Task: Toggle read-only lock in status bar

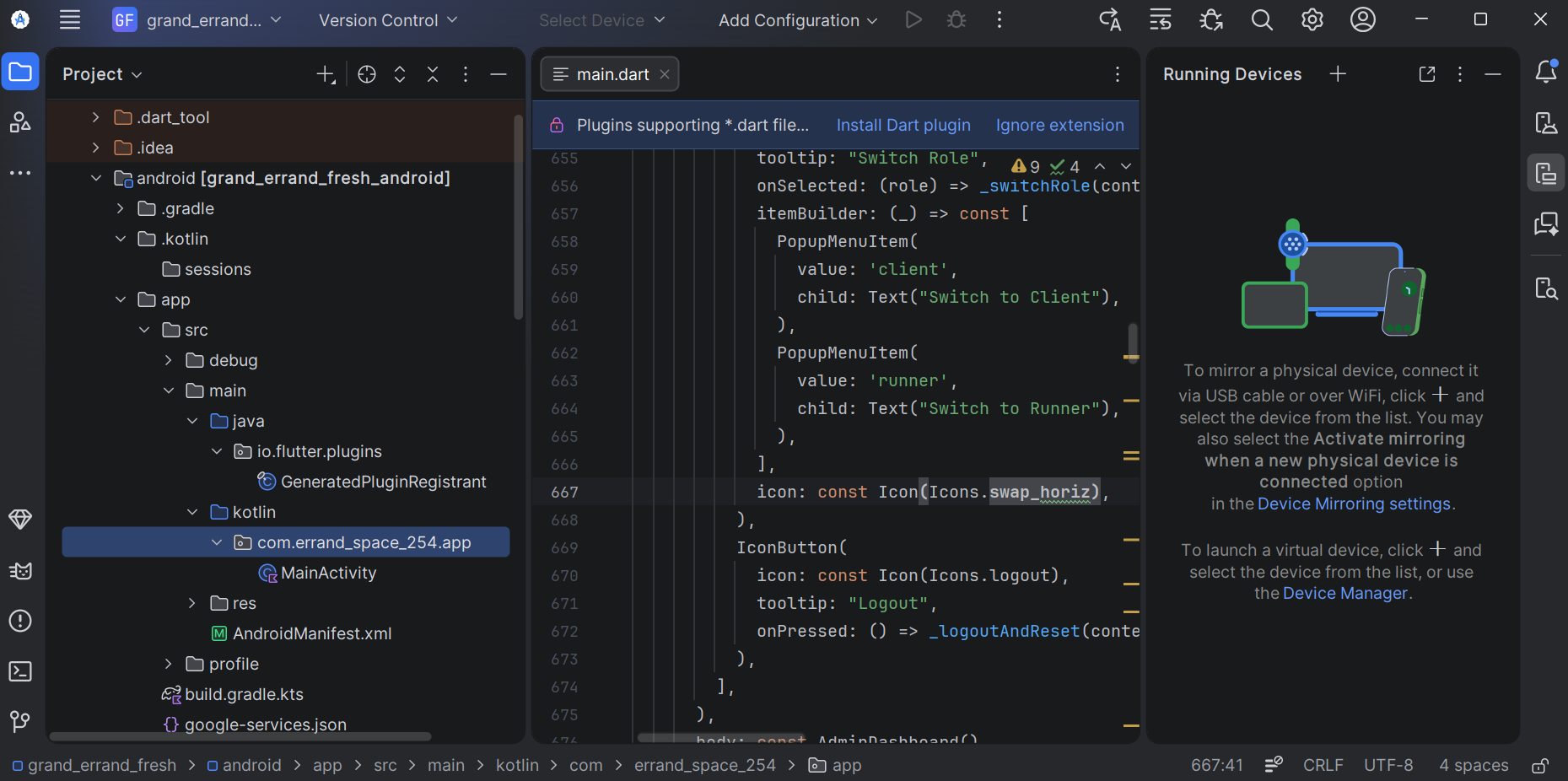Action: [x=1539, y=765]
